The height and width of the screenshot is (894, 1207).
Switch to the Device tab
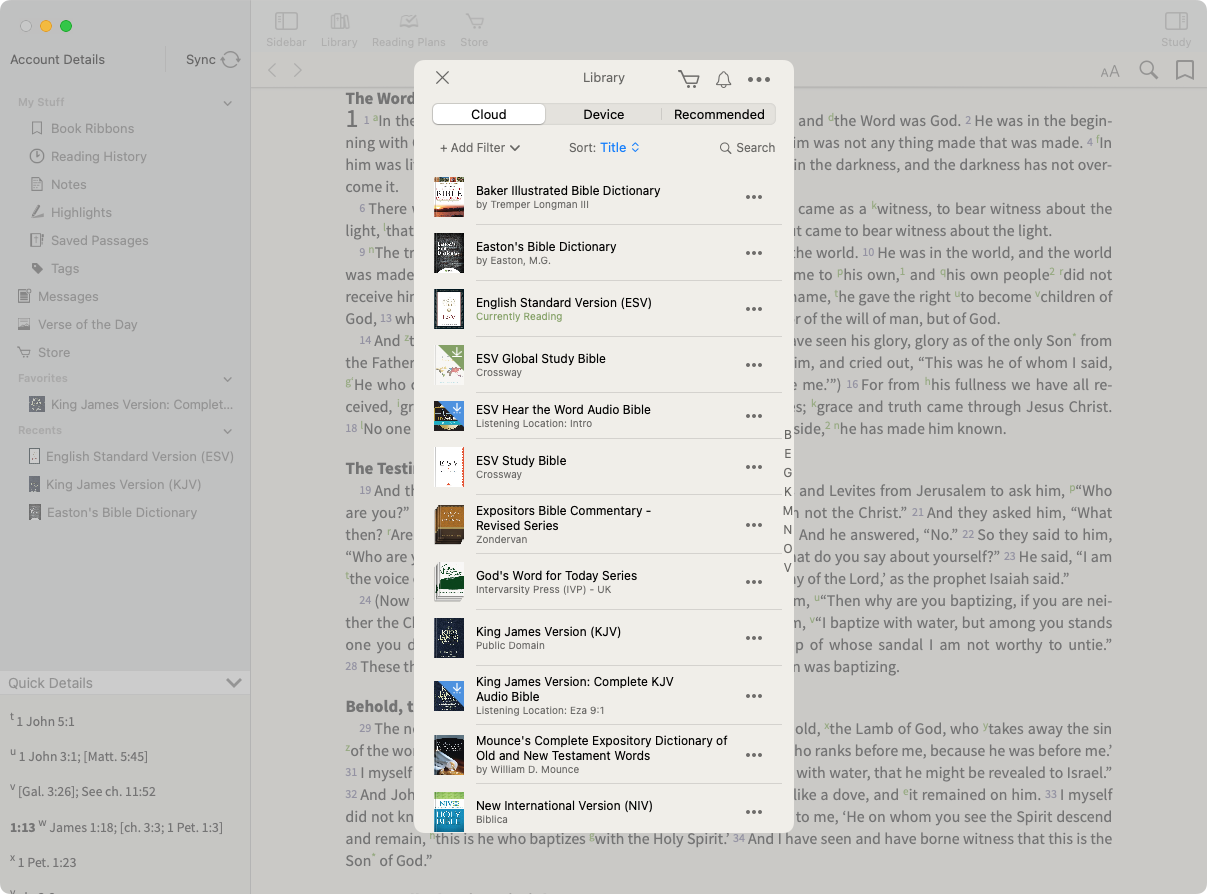pyautogui.click(x=604, y=114)
